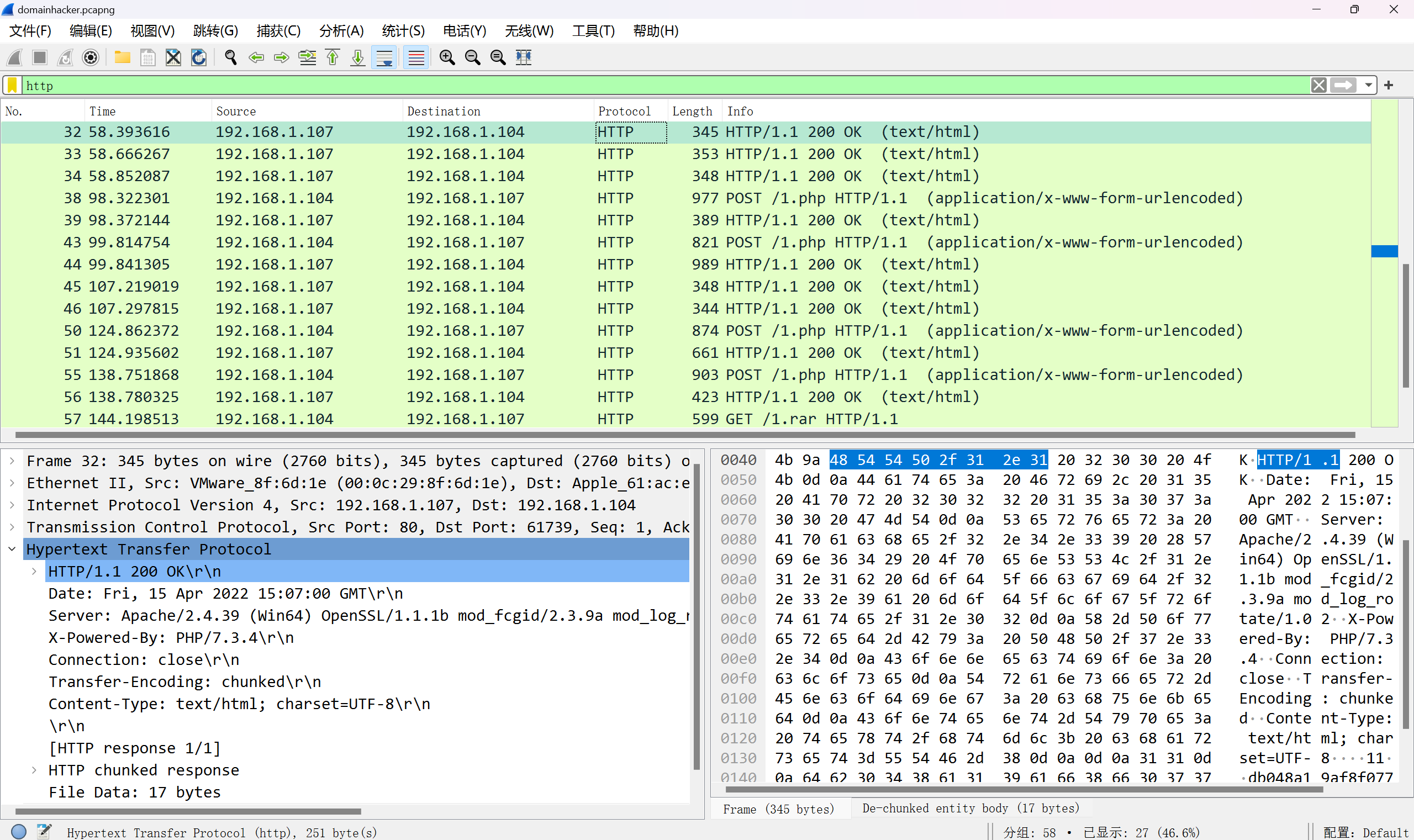The width and height of the screenshot is (1414, 840).
Task: Apply the display filter arrow button
Action: [1343, 86]
